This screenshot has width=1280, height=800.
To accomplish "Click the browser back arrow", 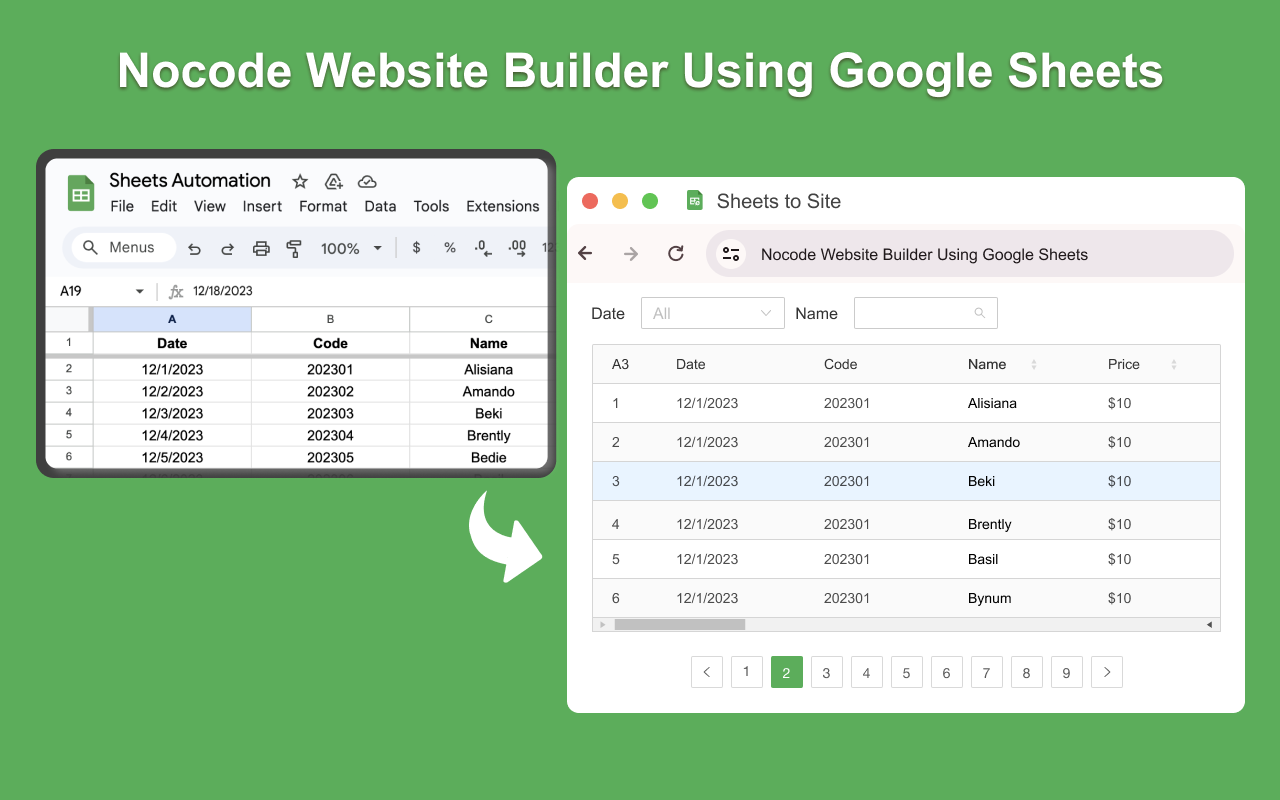I will coord(586,254).
